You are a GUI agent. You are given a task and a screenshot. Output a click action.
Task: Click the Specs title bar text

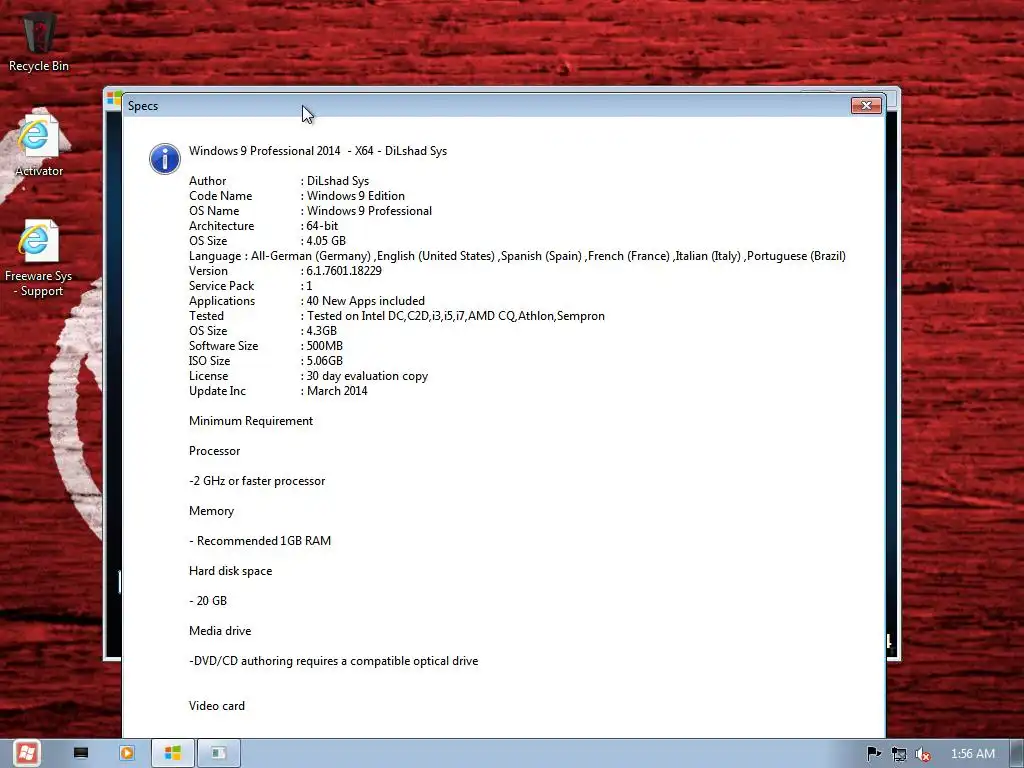pos(143,106)
